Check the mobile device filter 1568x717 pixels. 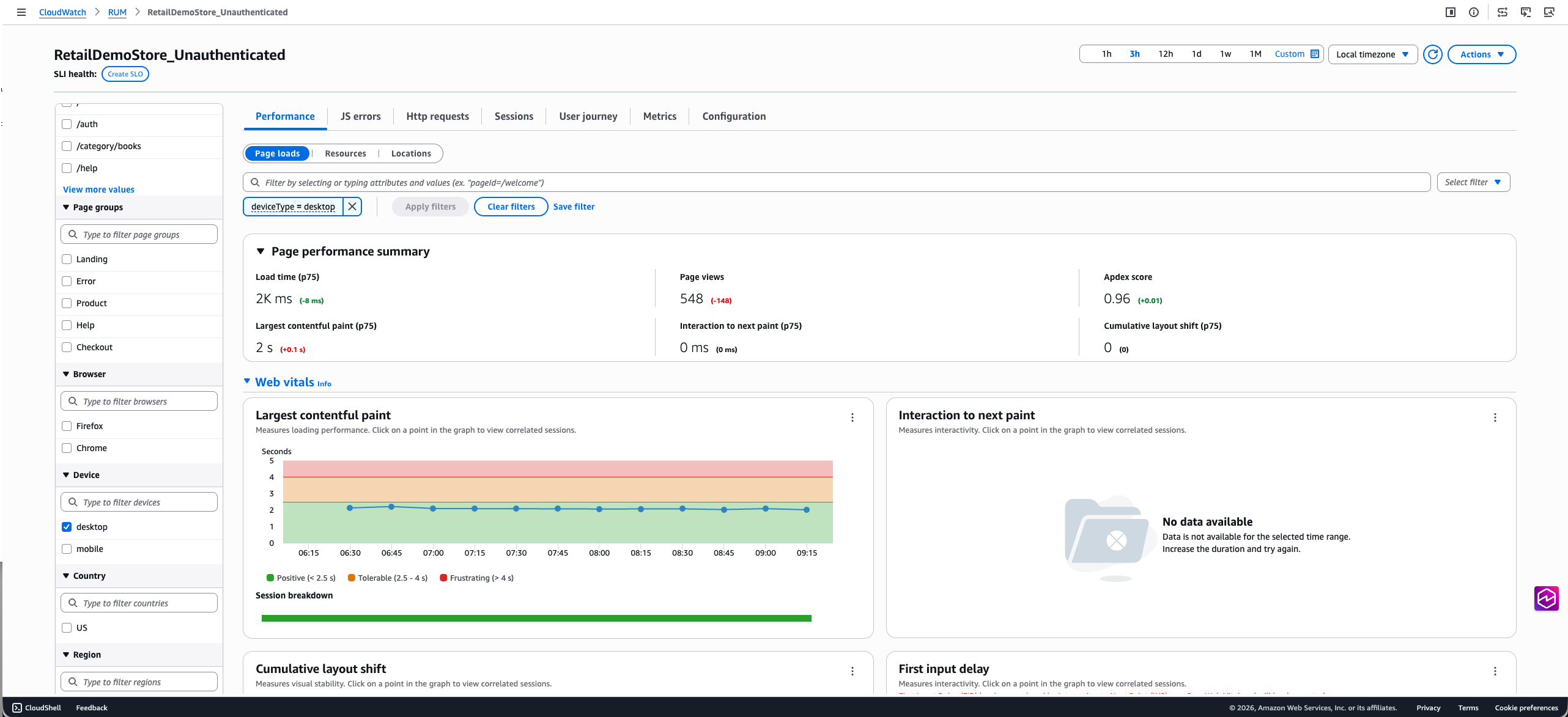coord(67,549)
